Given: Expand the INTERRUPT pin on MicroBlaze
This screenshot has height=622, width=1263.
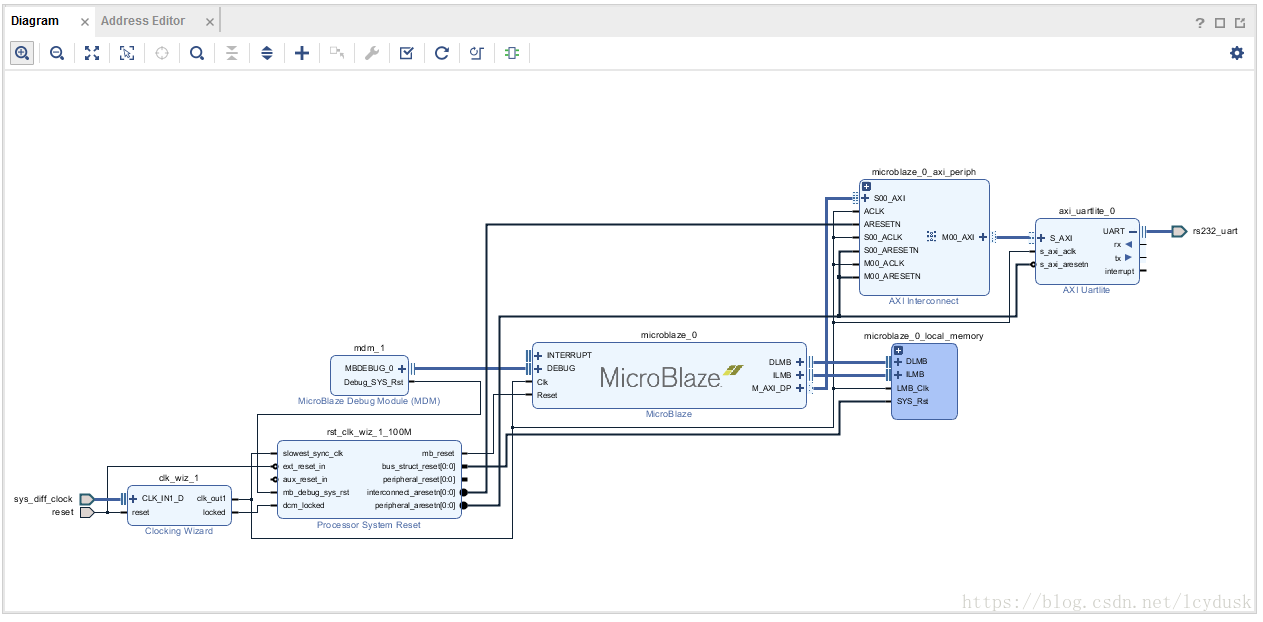Looking at the screenshot, I should point(539,355).
